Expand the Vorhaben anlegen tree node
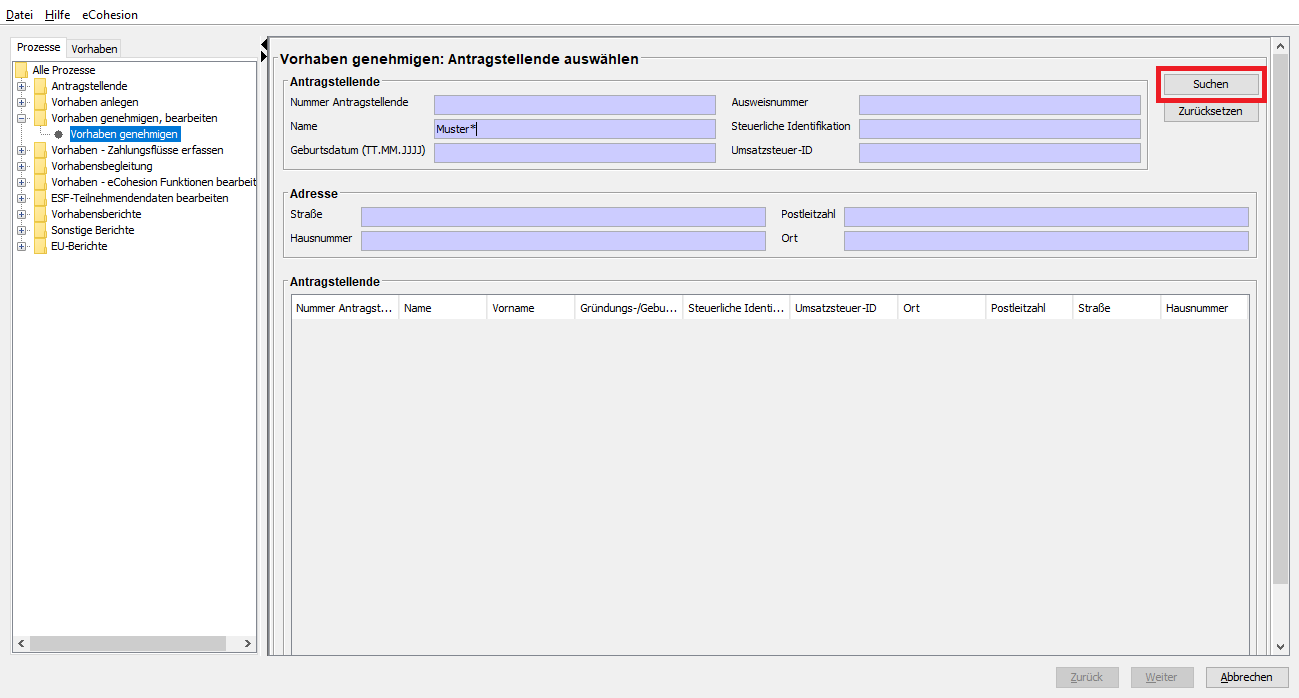 [22, 102]
